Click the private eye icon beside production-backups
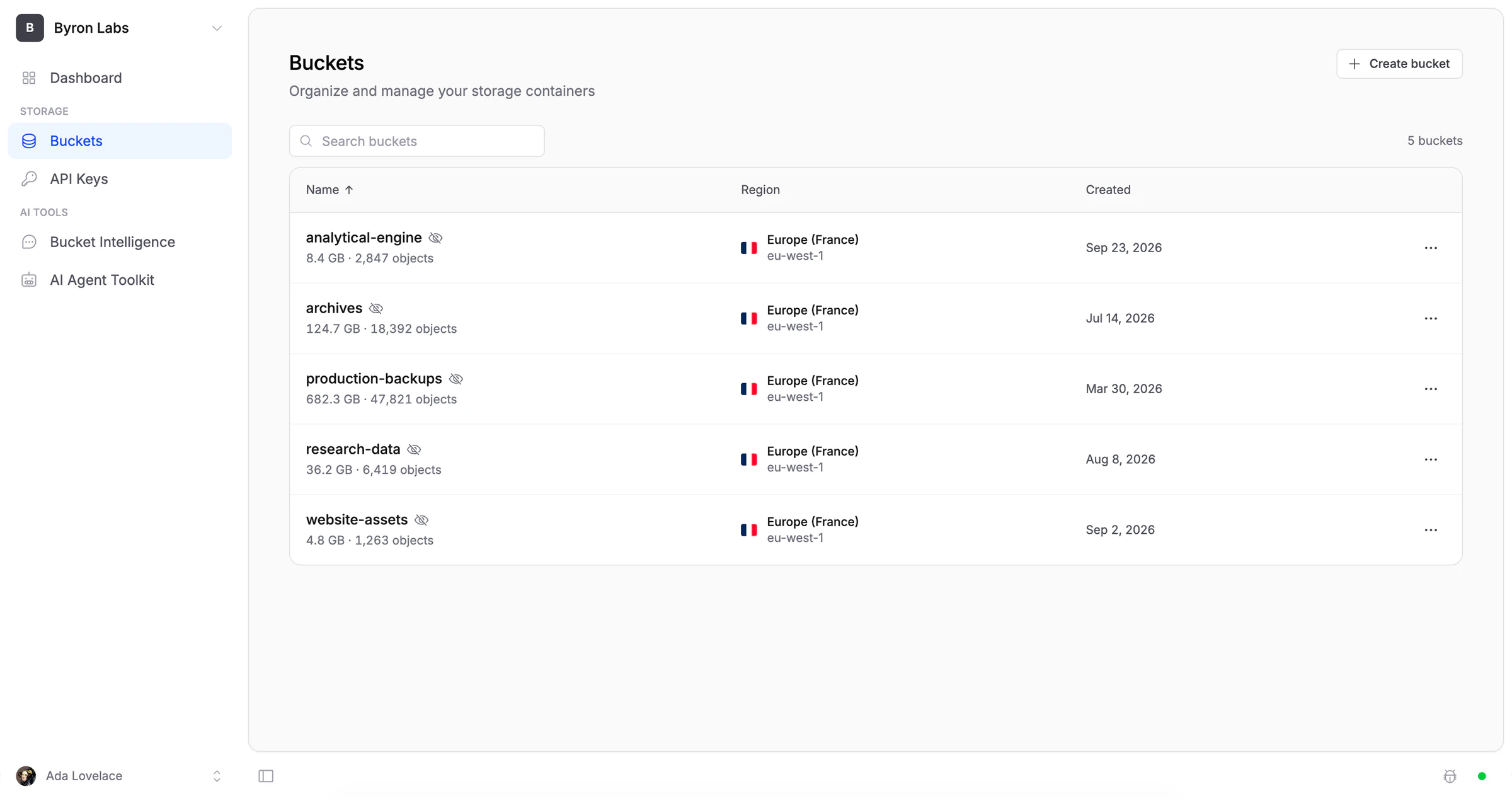Image resolution: width=1512 pixels, height=801 pixels. [x=456, y=379]
